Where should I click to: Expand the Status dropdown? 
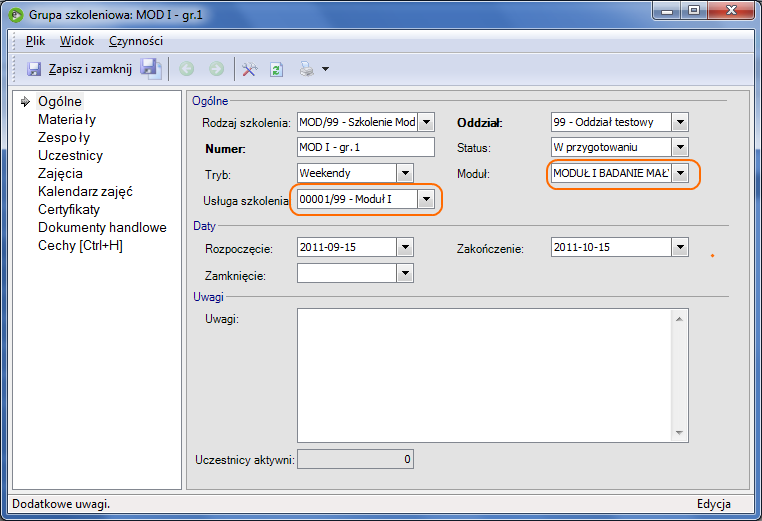pyautogui.click(x=680, y=147)
